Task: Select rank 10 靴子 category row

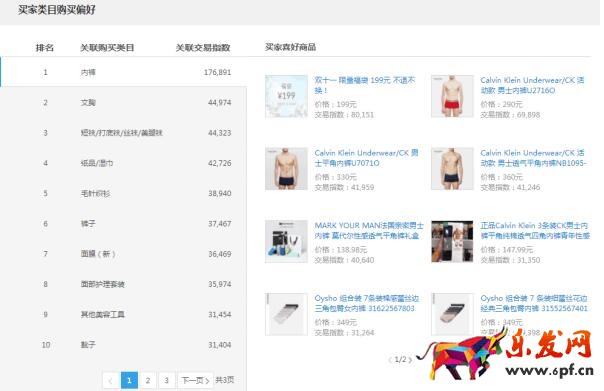Action: [123, 345]
